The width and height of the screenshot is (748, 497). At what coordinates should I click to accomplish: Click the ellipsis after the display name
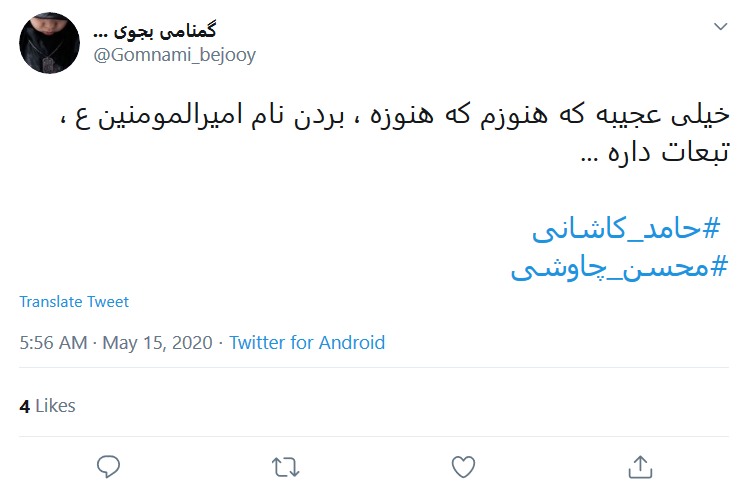click(105, 31)
